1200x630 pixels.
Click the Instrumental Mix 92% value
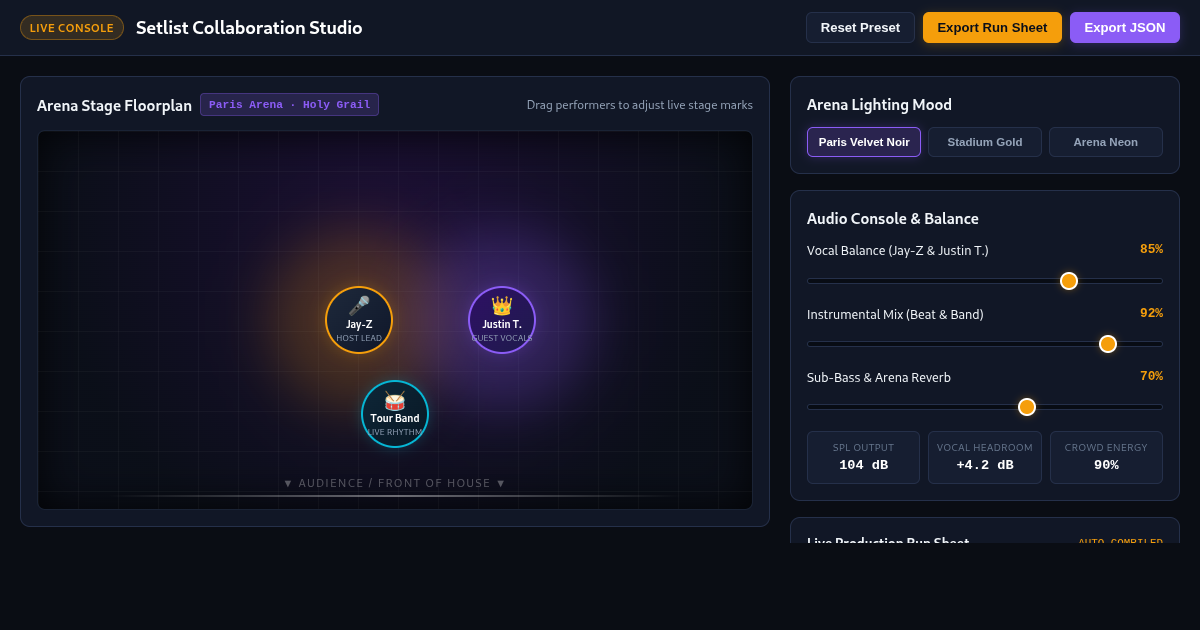1151,313
